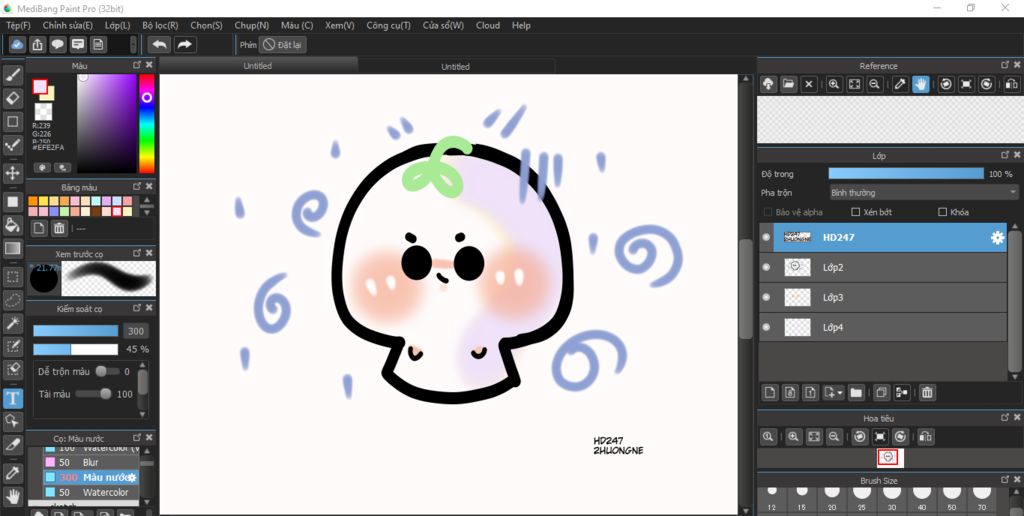Rotate left in the Hoa tiêu panel
The image size is (1024, 516).
(859, 437)
